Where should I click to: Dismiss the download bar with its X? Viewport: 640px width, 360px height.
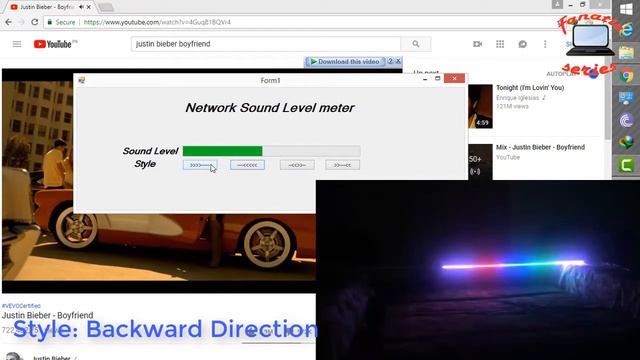point(398,61)
